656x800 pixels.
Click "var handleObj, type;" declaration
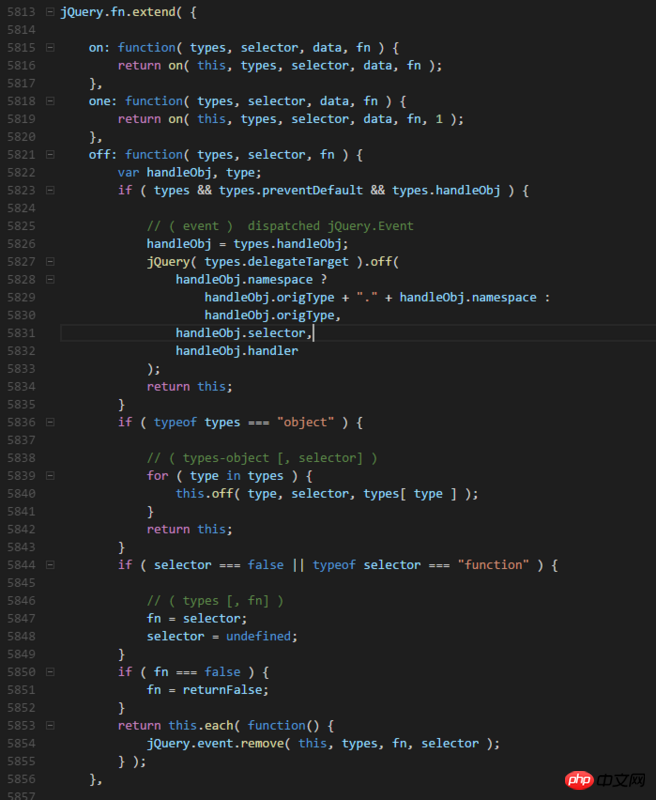pos(190,172)
